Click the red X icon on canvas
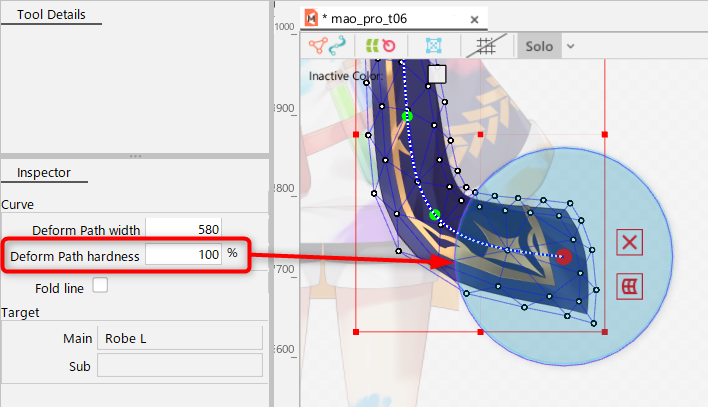The width and height of the screenshot is (708, 407). point(629,242)
